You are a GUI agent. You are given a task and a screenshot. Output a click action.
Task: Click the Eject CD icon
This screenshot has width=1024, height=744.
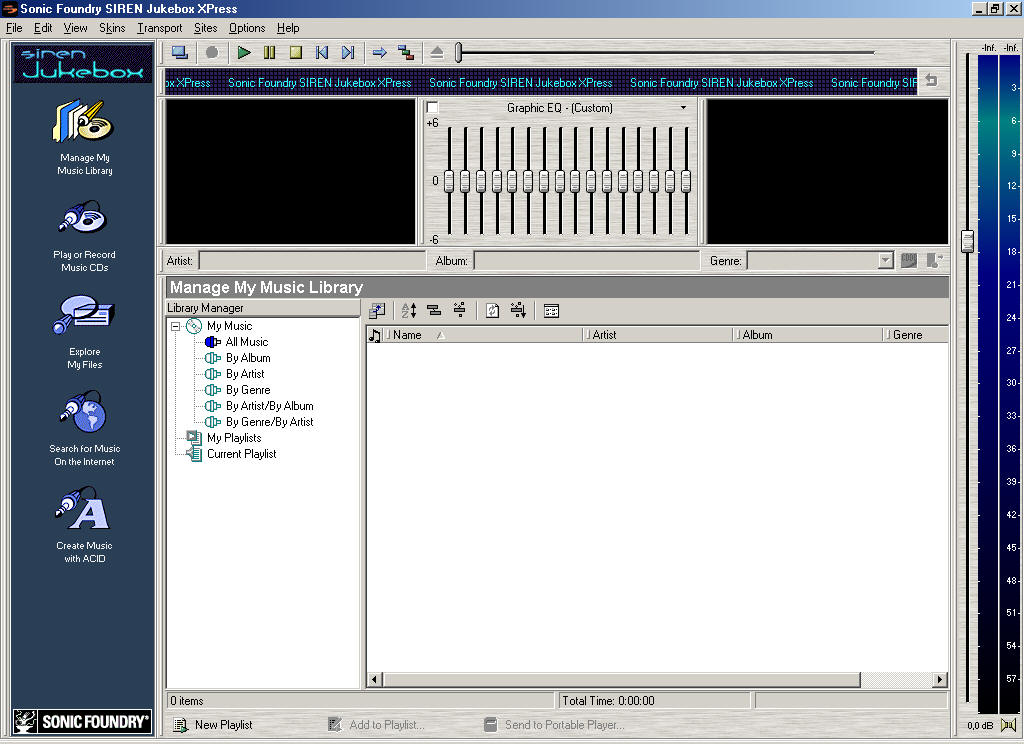437,53
